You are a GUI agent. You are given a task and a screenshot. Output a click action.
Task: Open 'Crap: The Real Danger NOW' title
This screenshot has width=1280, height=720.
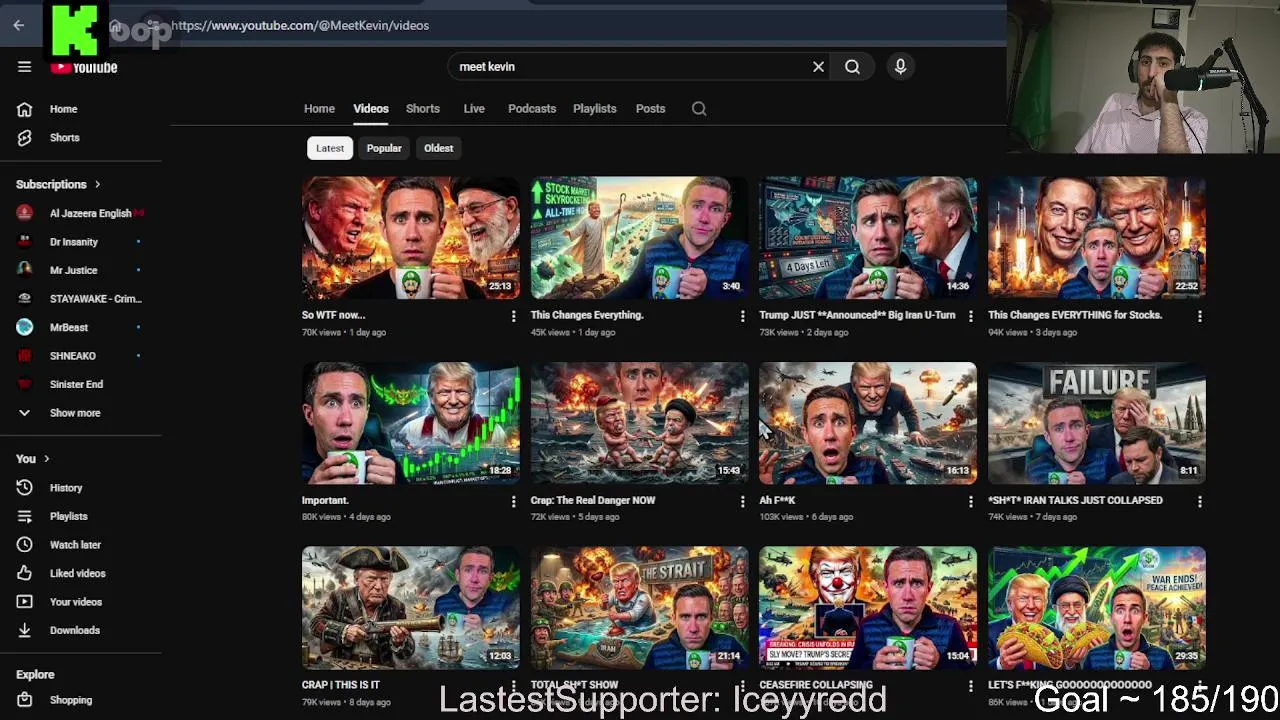click(593, 500)
